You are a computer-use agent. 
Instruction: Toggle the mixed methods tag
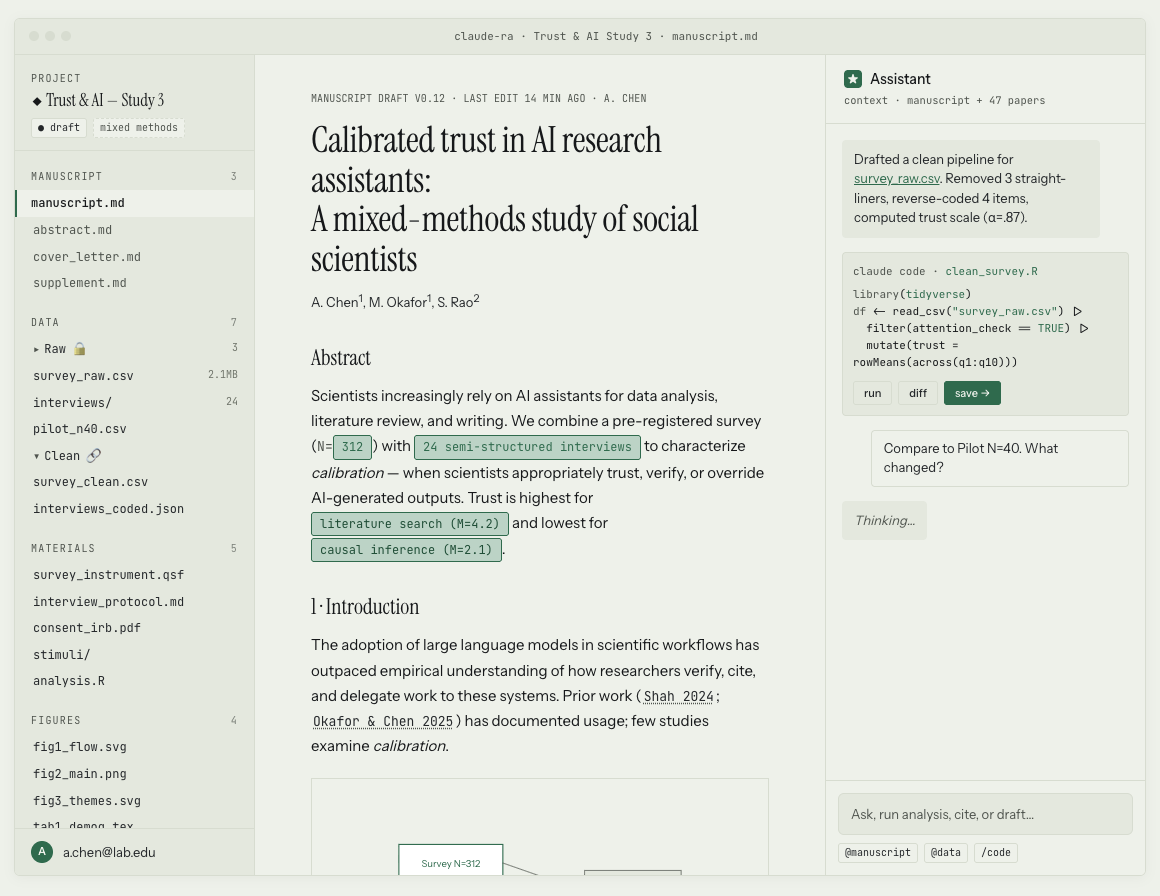click(x=138, y=127)
